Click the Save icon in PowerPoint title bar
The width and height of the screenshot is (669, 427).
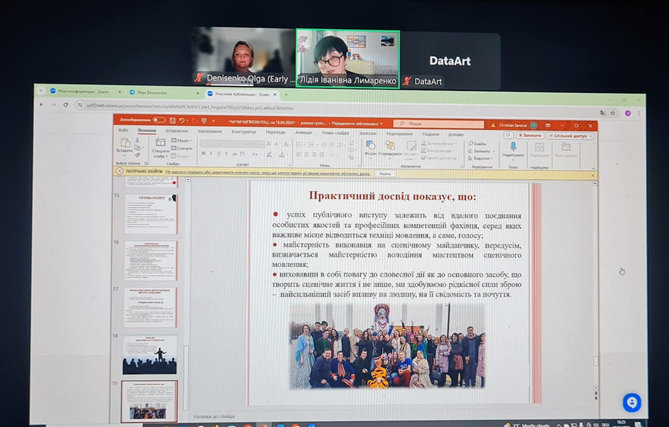click(x=172, y=121)
